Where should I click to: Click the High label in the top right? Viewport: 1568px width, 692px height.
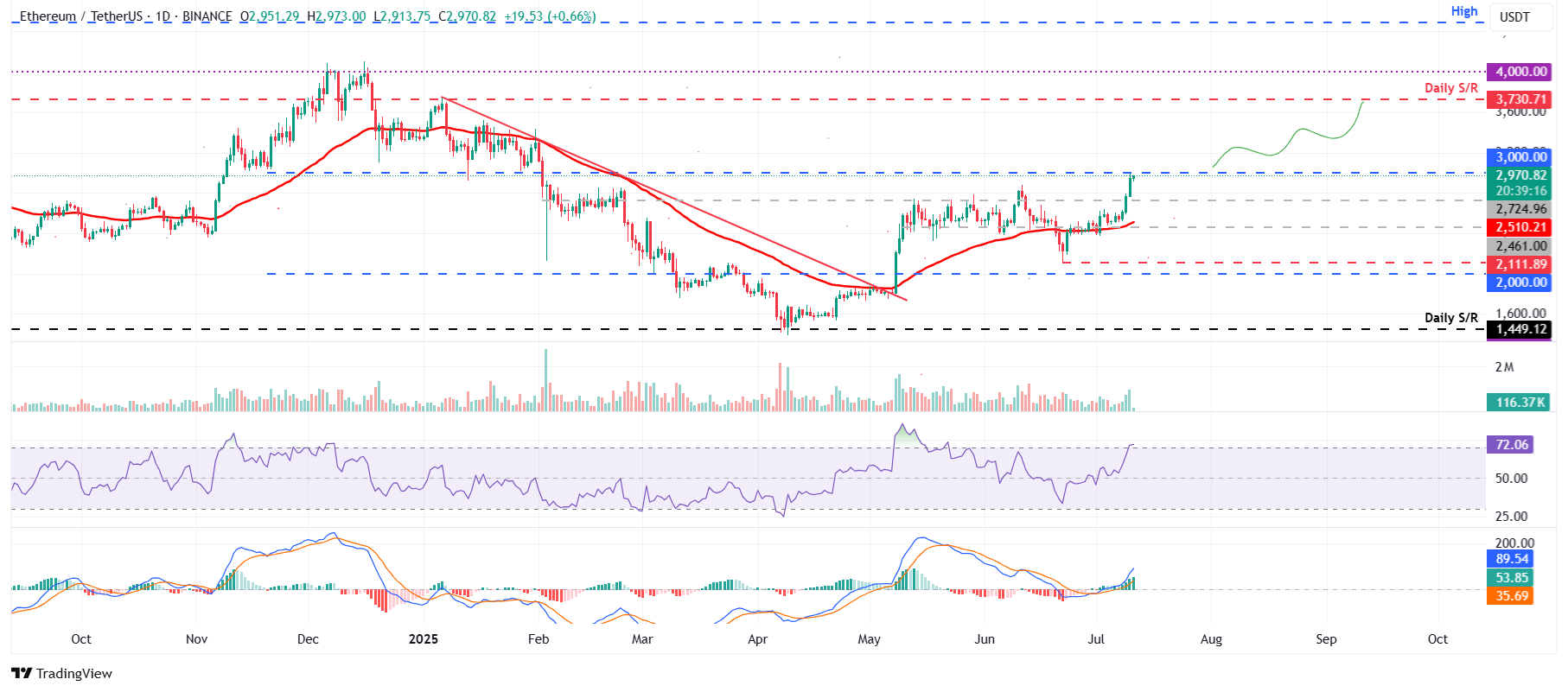1464,11
